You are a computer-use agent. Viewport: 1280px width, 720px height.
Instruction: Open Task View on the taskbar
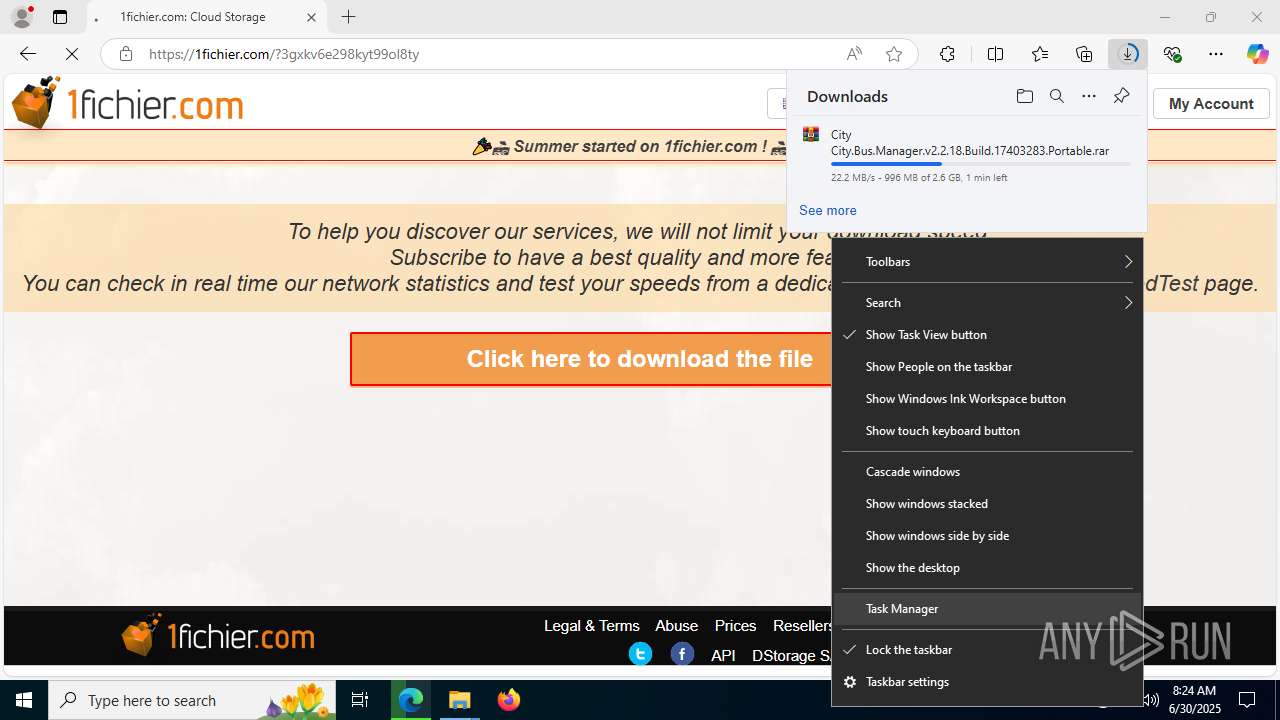(x=360, y=700)
